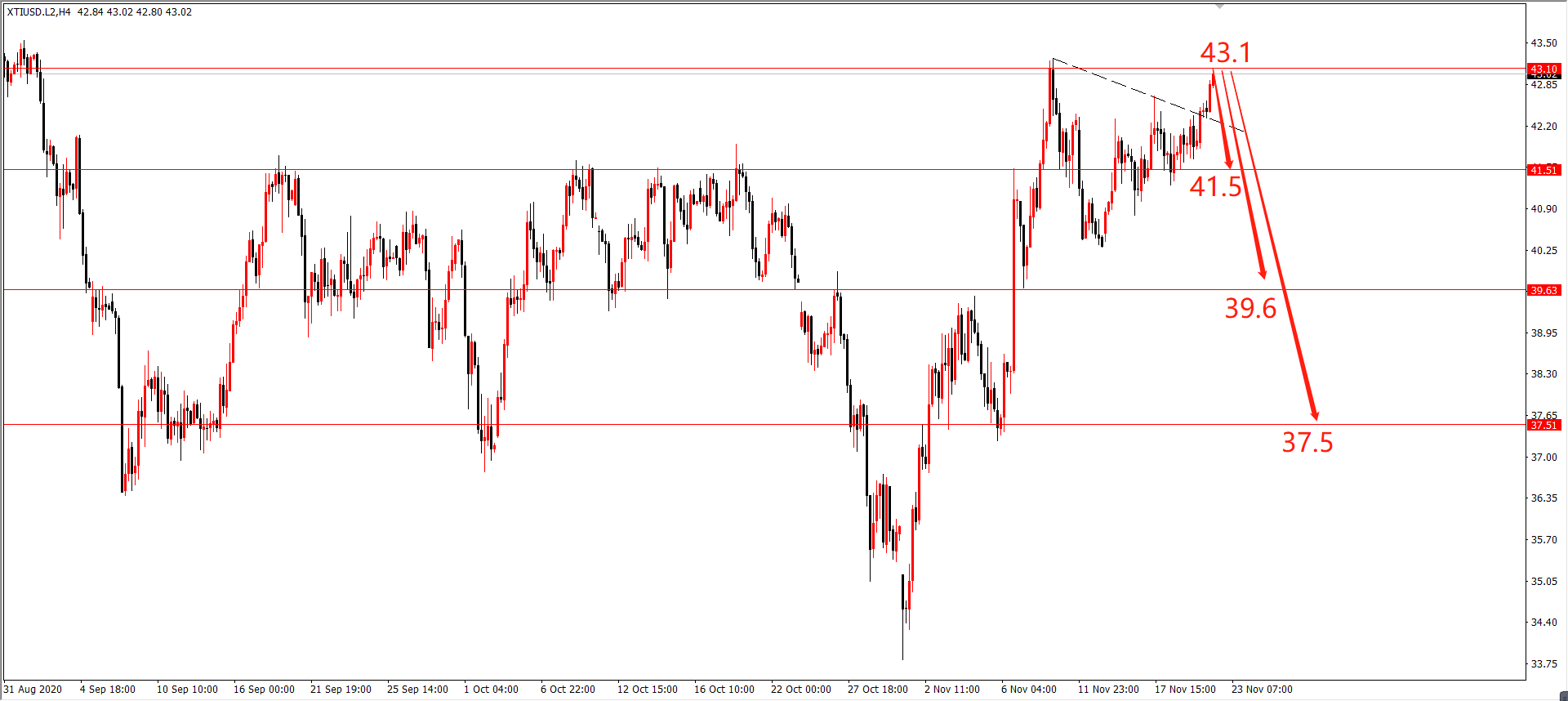Click the 27 Oct 18:00 date label
This screenshot has height=701, width=1568.
(x=878, y=690)
